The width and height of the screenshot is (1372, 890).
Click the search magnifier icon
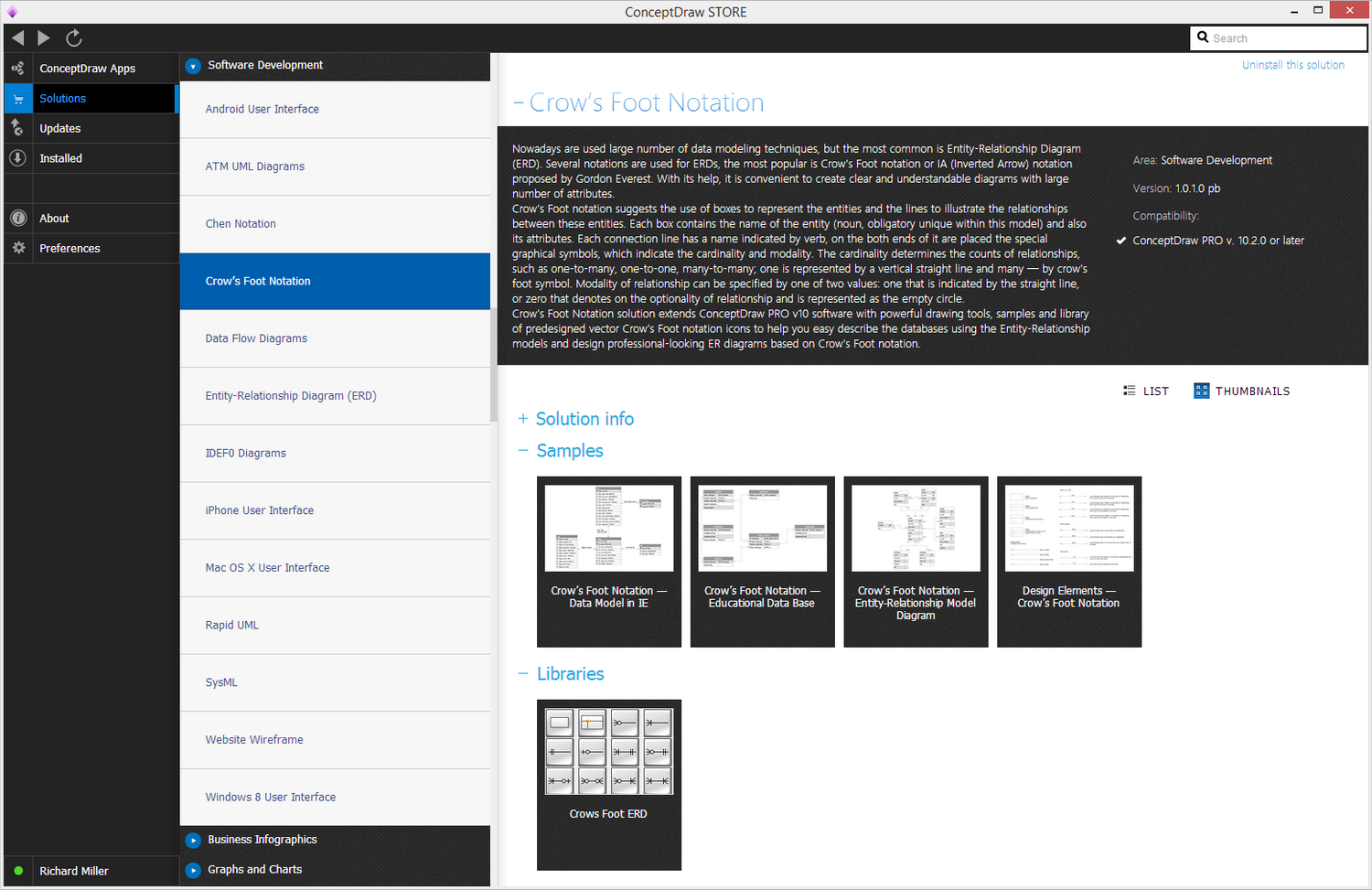[x=1203, y=38]
